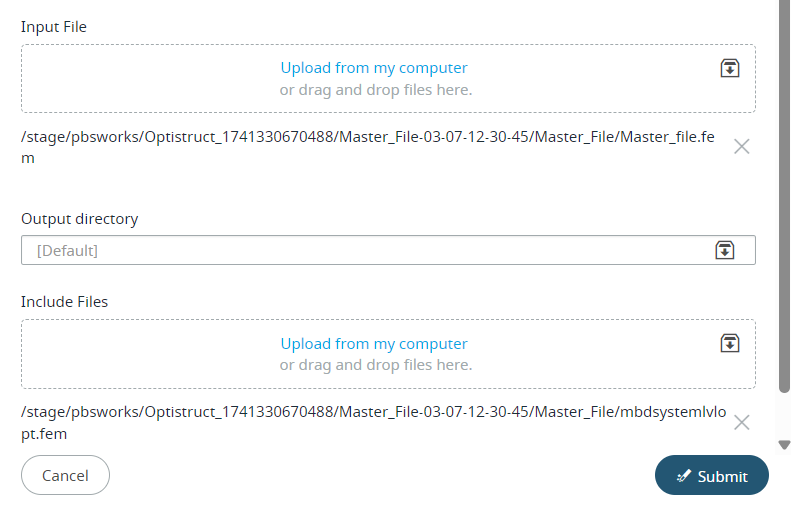Open the server file browser icon for Include Files

[729, 344]
